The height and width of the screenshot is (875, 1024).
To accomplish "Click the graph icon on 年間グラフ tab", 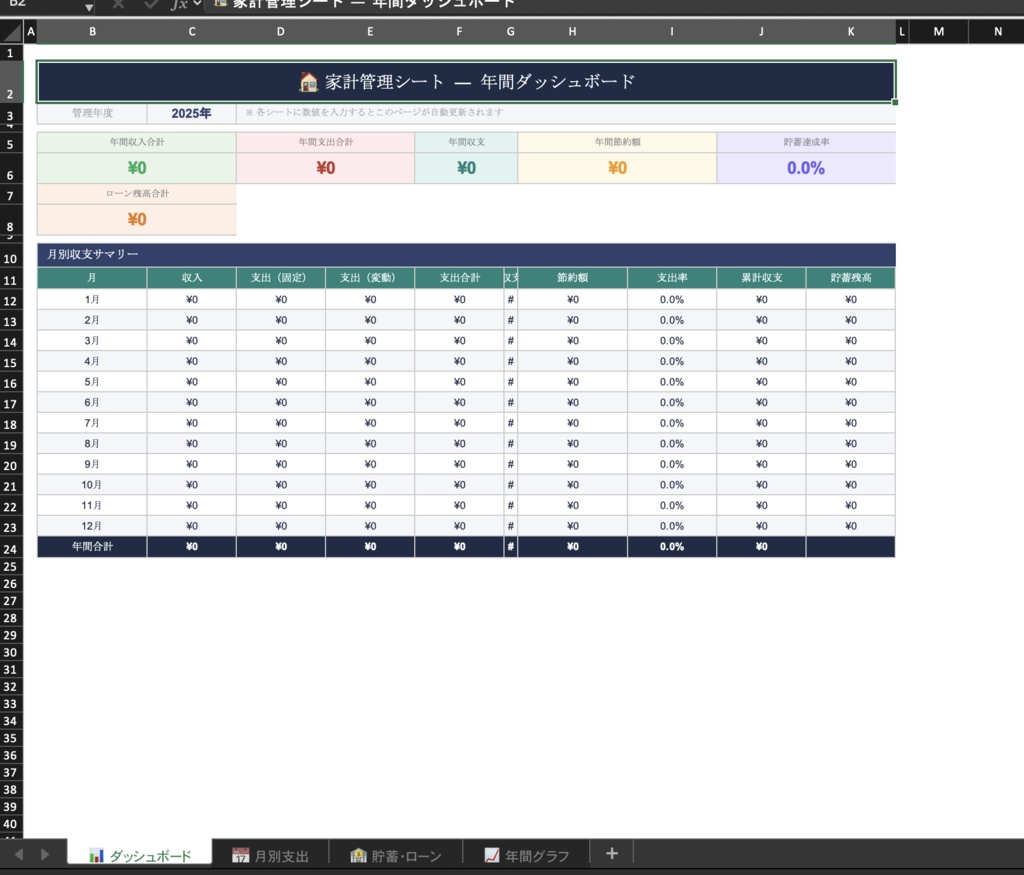I will point(492,855).
